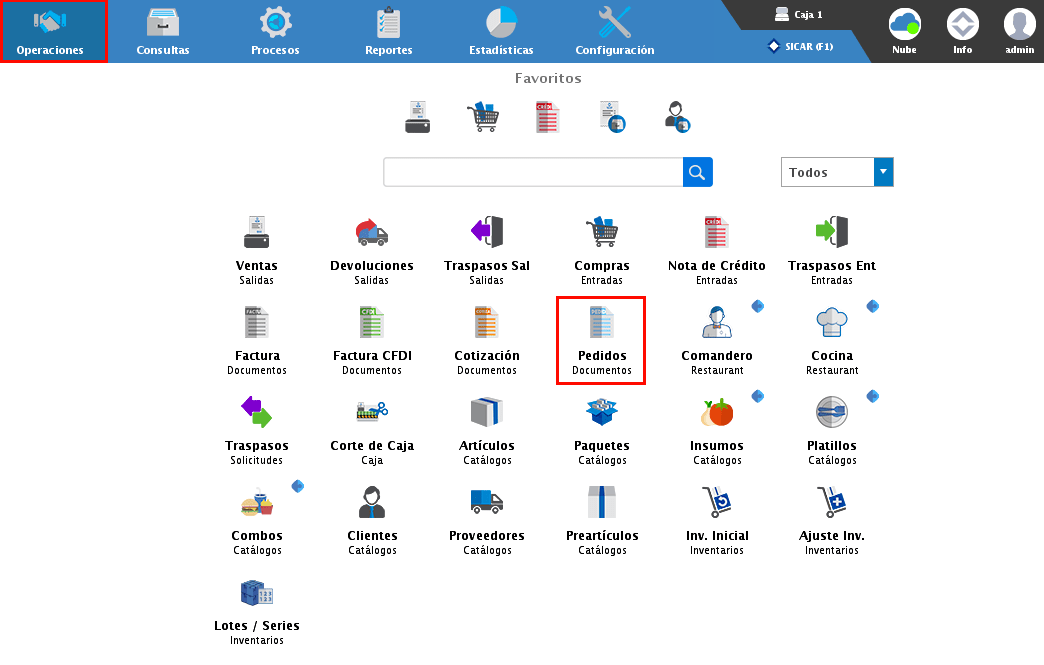Launch the Compras shopping cart module
This screenshot has height=665, width=1044.
tap(602, 233)
